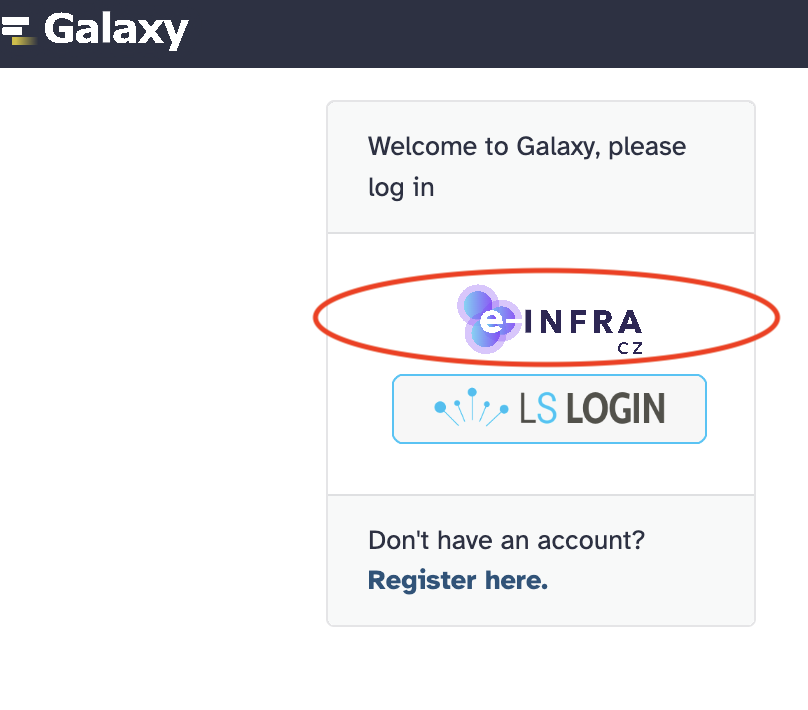
Task: Click the white letter e in e-INFRA emblem
Action: [491, 322]
